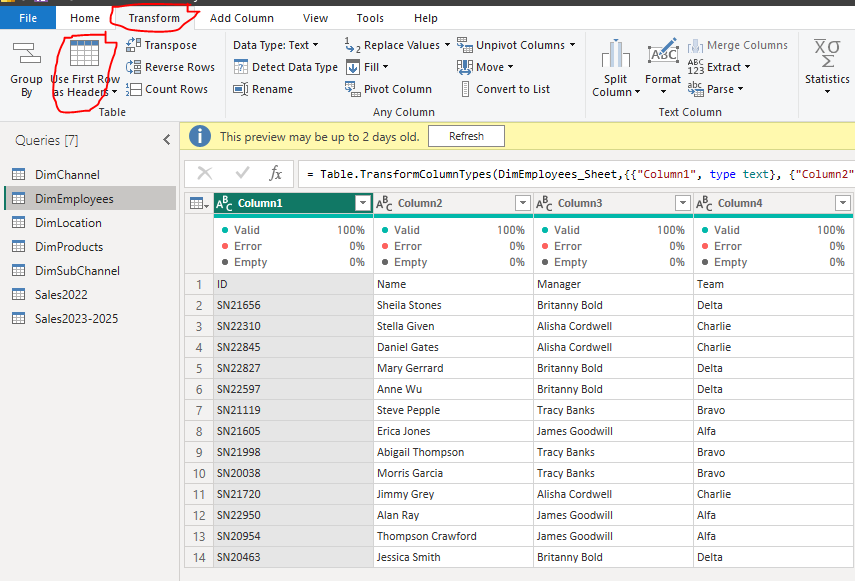Click the fx function icon
This screenshot has height=581, width=855.
coord(275,173)
